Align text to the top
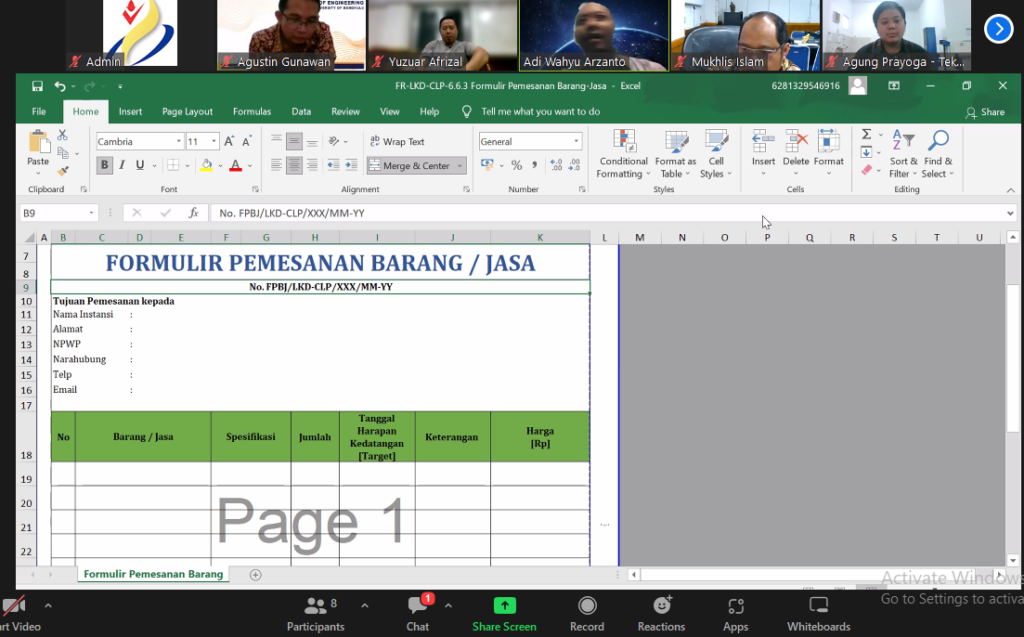Image resolution: width=1024 pixels, height=637 pixels. pos(276,141)
